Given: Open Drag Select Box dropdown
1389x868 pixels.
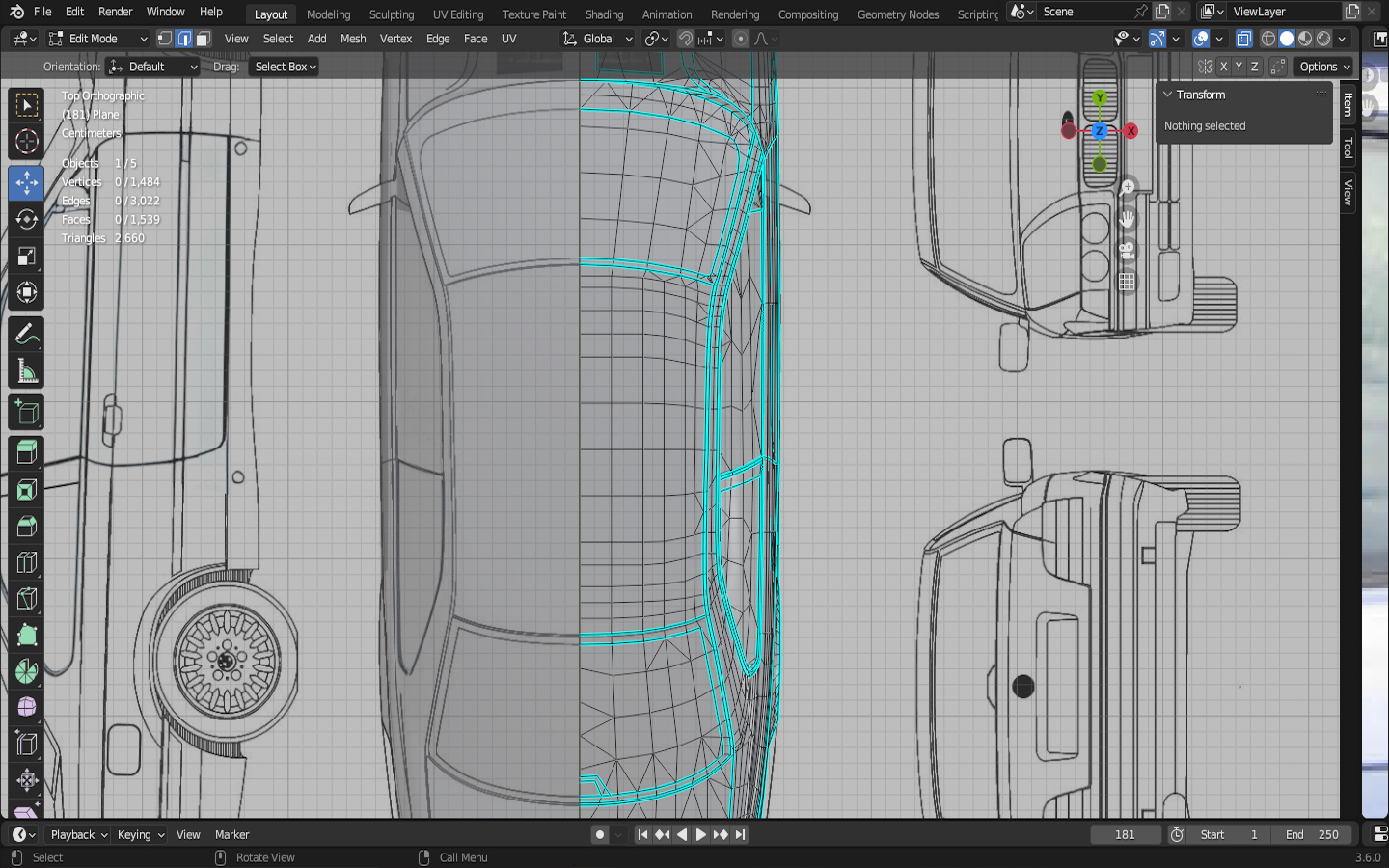Looking at the screenshot, I should coord(286,67).
